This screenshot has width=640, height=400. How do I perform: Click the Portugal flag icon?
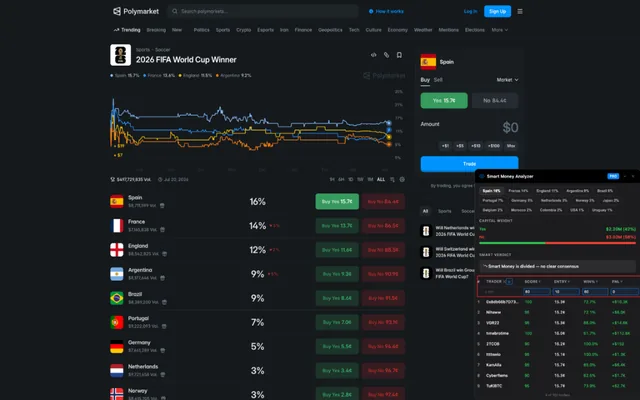[x=117, y=322]
